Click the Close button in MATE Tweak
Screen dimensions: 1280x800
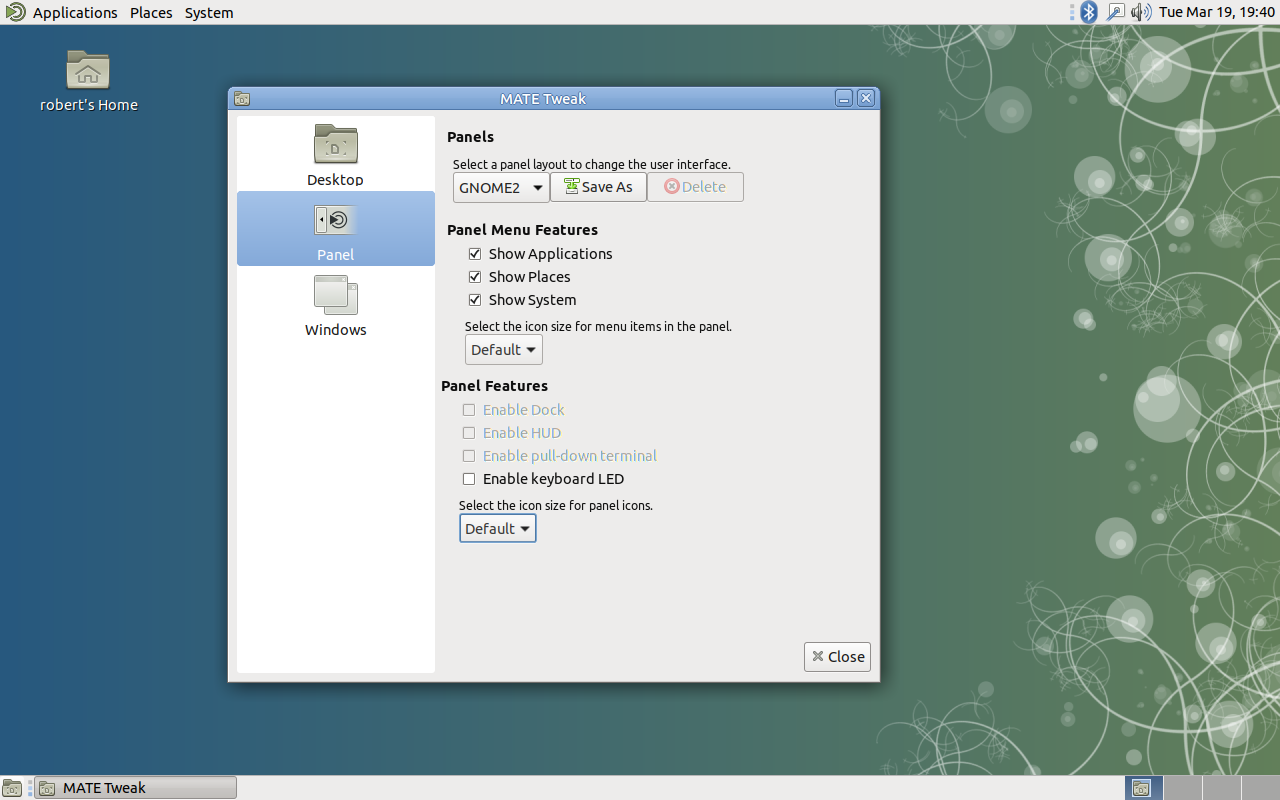click(x=837, y=657)
